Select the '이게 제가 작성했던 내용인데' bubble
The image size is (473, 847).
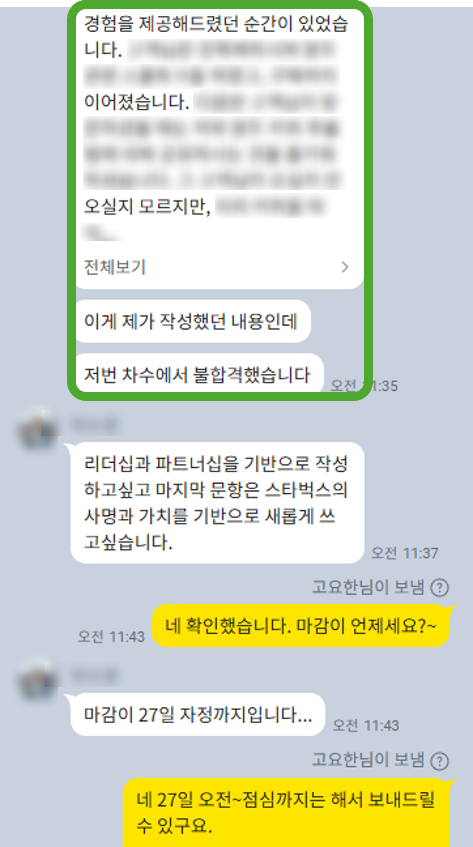193,321
